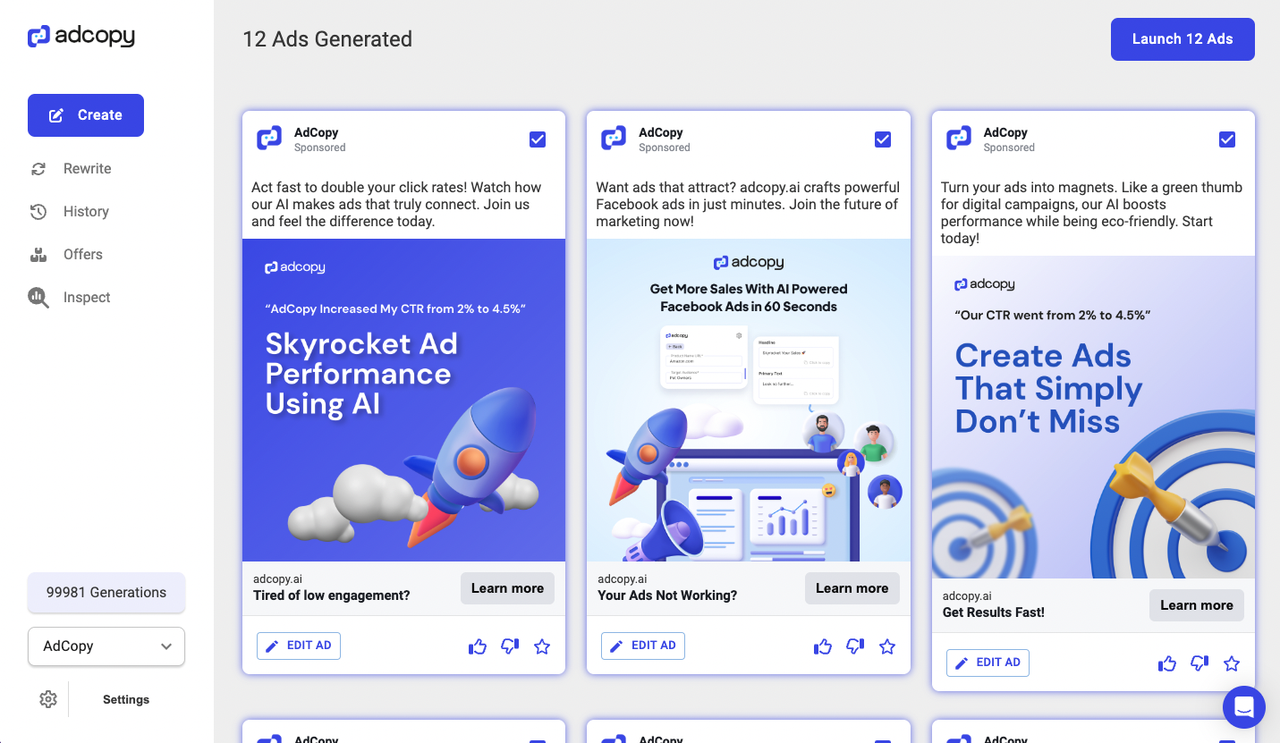Click Learn more on 'Your Ads Not Working?' ad

852,588
